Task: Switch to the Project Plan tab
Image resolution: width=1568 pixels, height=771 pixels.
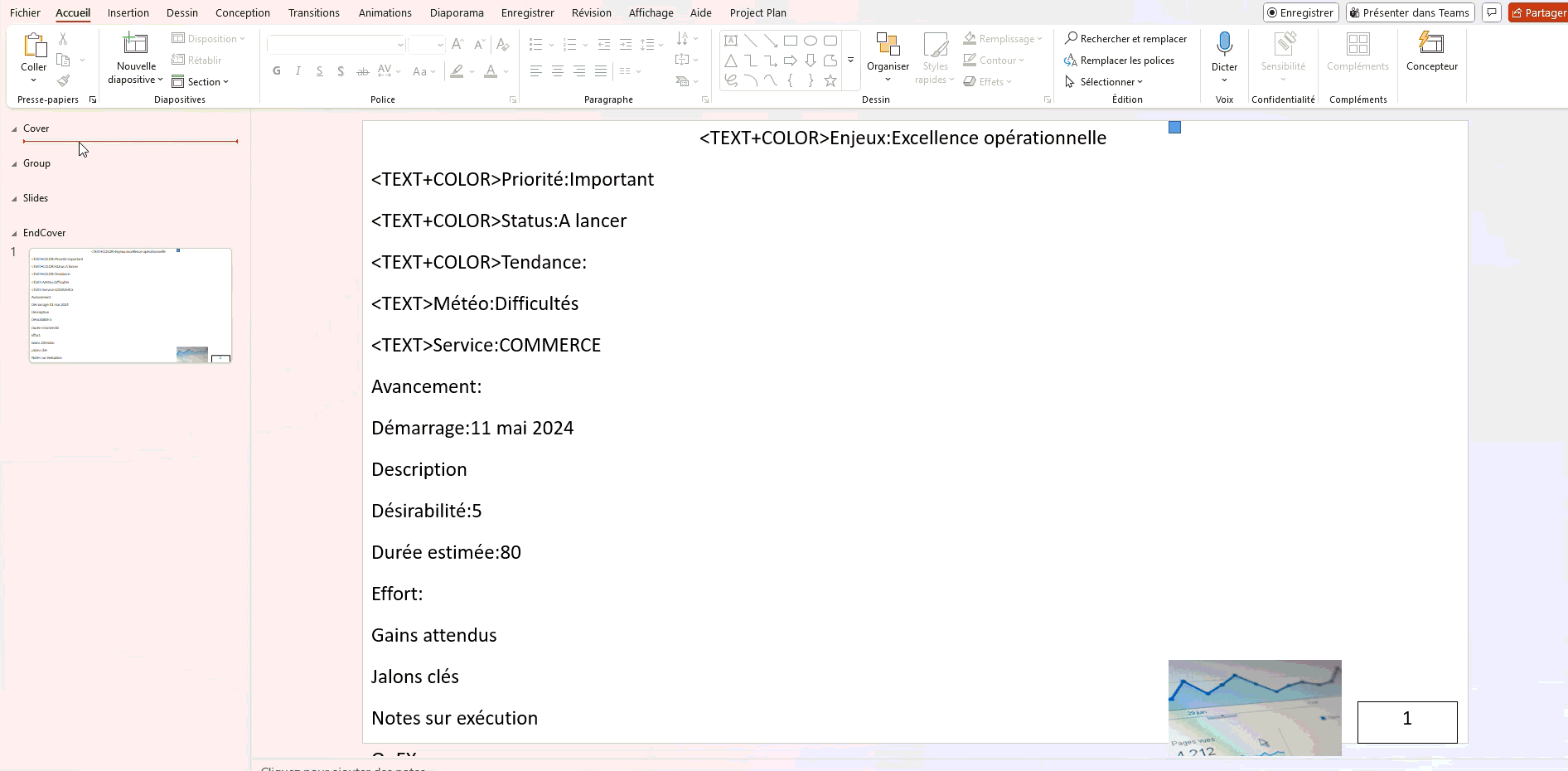Action: coord(757,12)
